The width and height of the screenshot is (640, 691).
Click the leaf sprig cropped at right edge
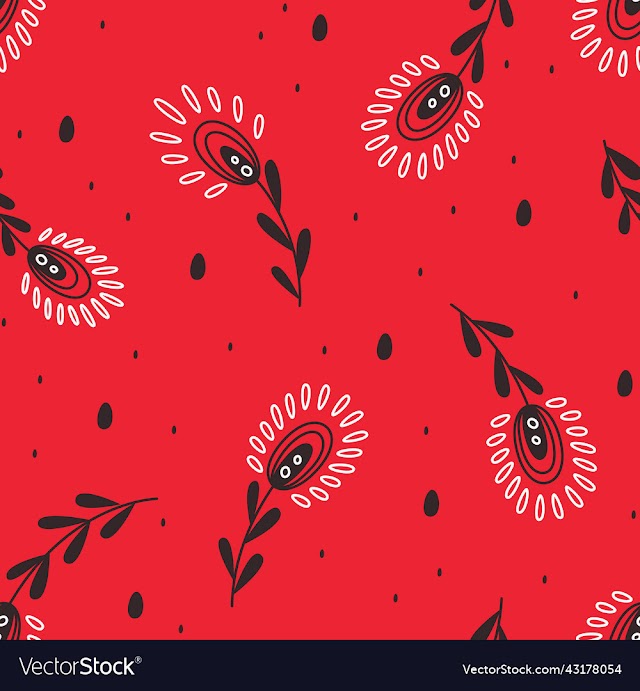(621, 187)
